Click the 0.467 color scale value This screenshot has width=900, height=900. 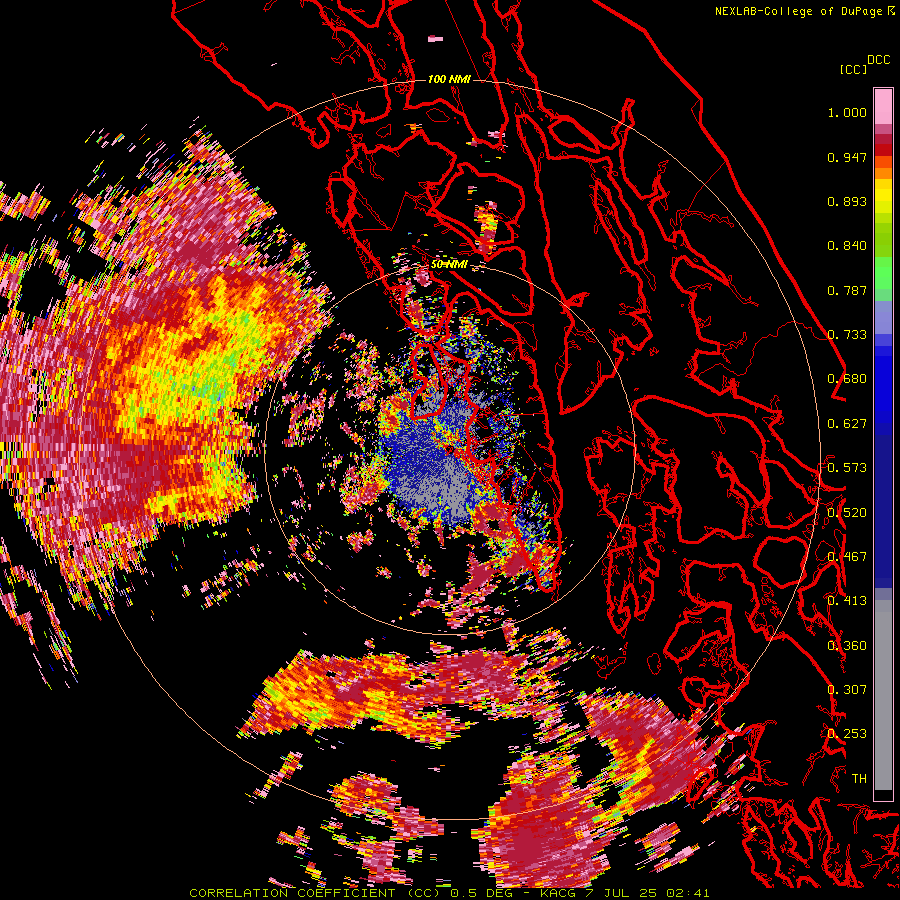[x=847, y=557]
